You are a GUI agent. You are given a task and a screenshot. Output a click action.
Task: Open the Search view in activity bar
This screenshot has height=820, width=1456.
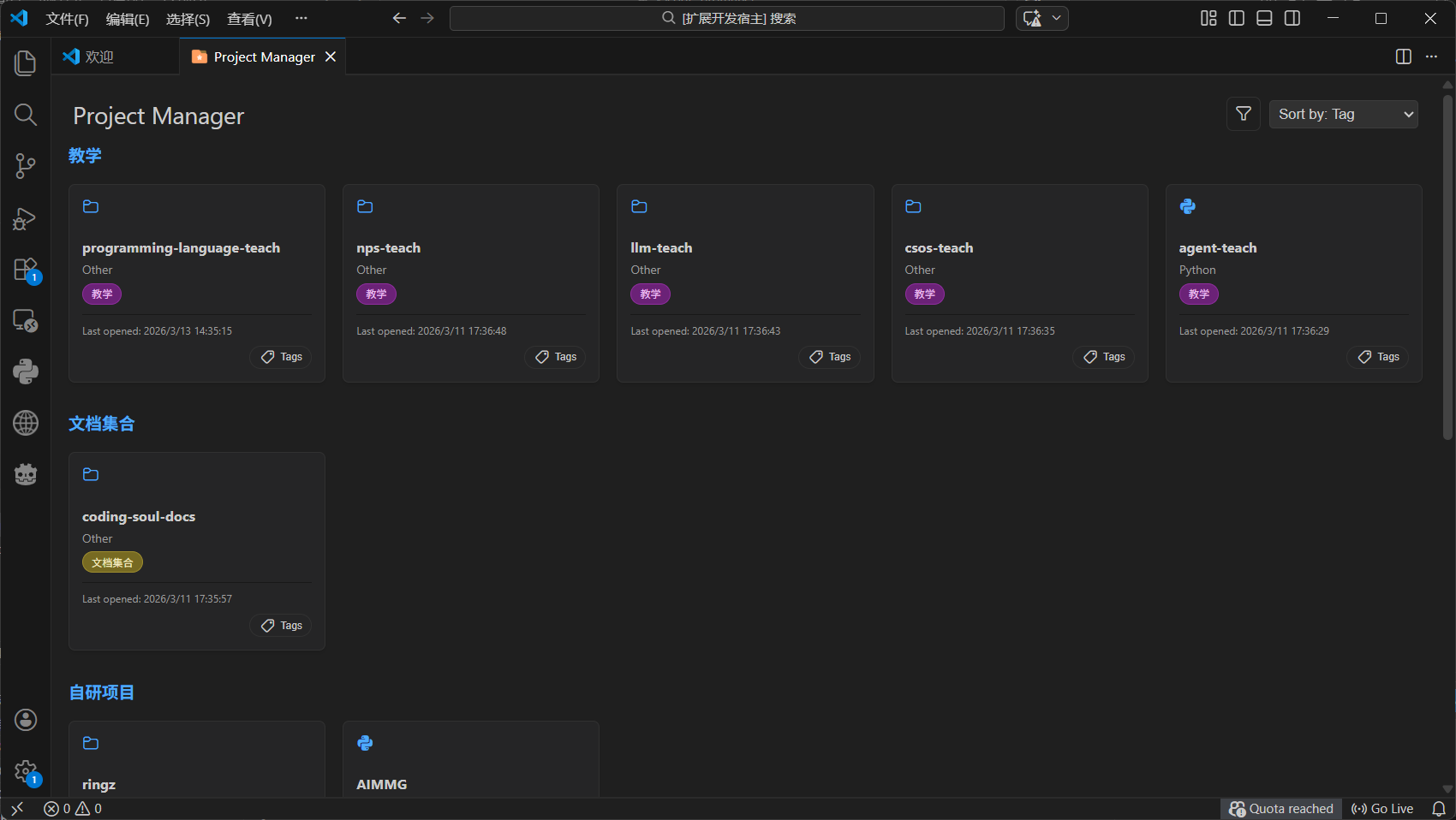pyautogui.click(x=26, y=115)
